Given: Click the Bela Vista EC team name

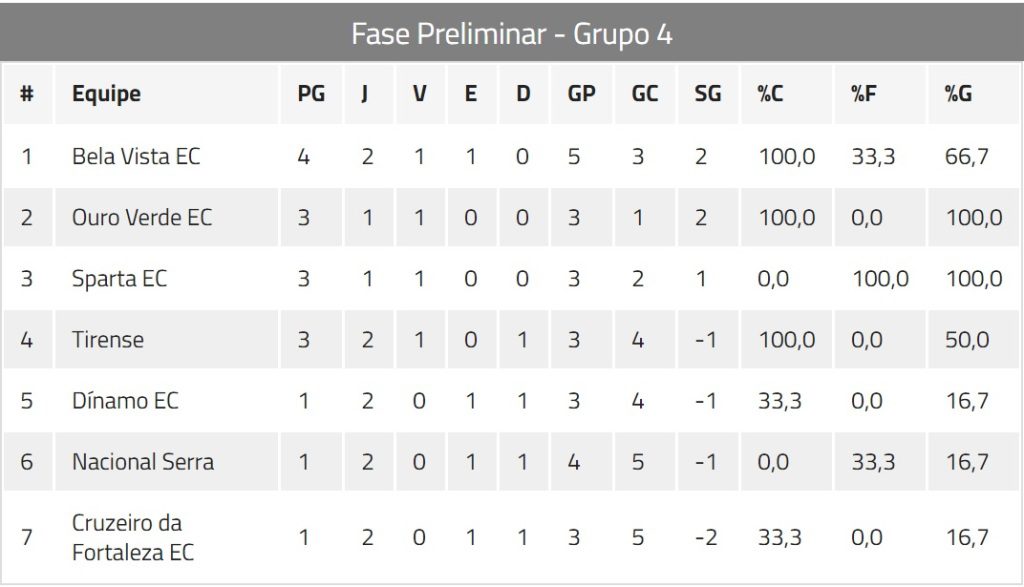Looking at the screenshot, I should [x=136, y=157].
